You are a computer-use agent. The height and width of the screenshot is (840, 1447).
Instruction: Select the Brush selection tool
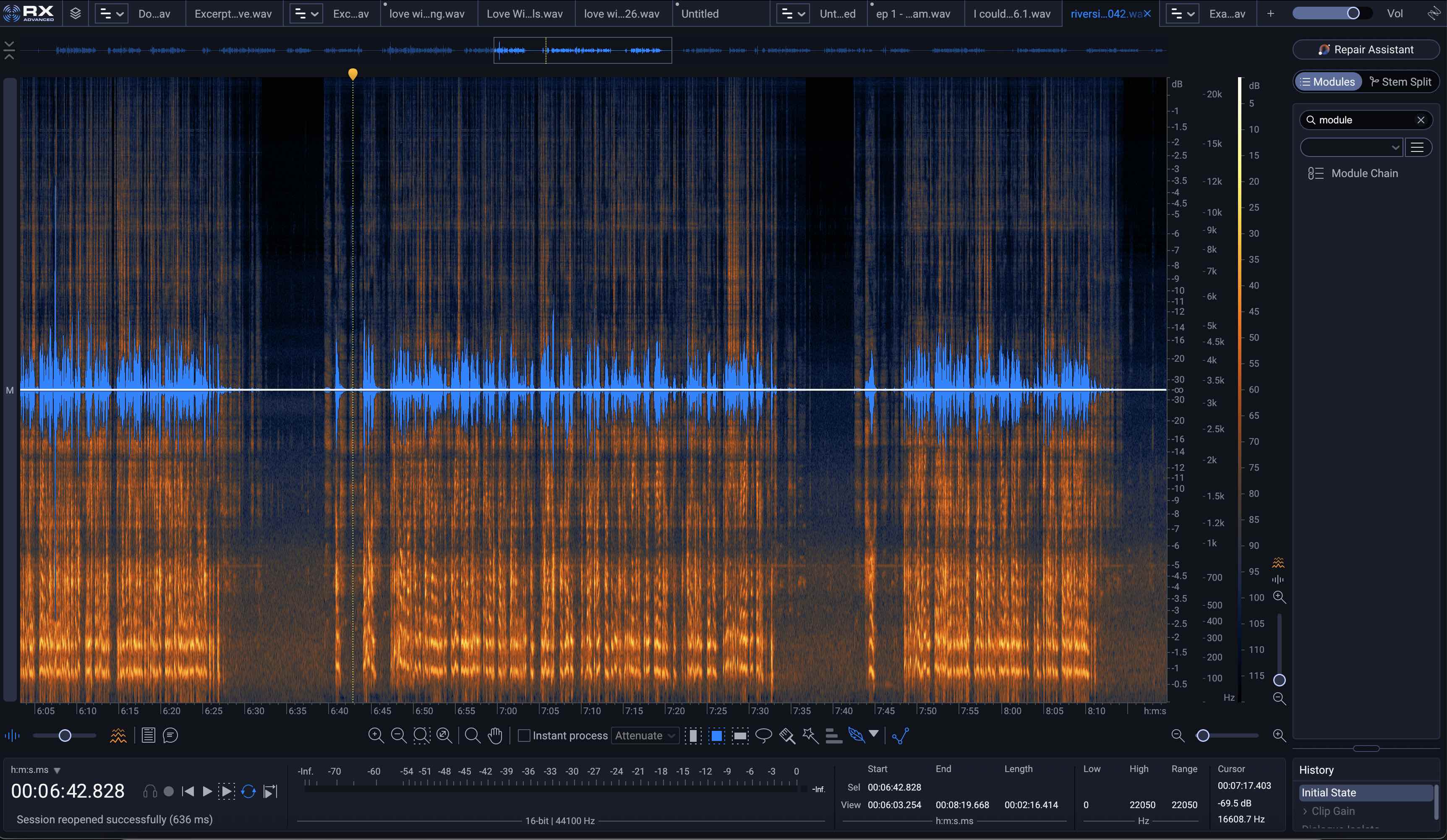click(787, 736)
